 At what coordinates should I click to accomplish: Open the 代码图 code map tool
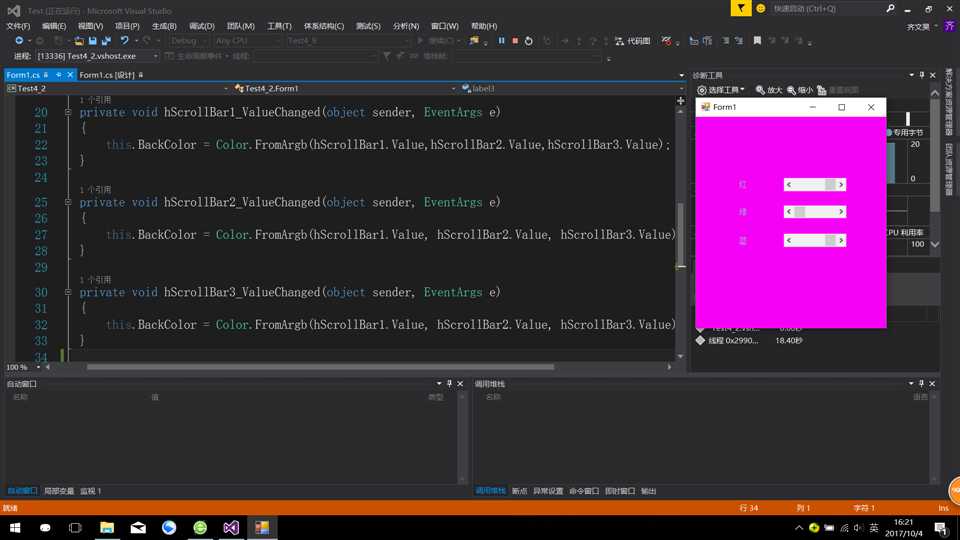click(632, 41)
